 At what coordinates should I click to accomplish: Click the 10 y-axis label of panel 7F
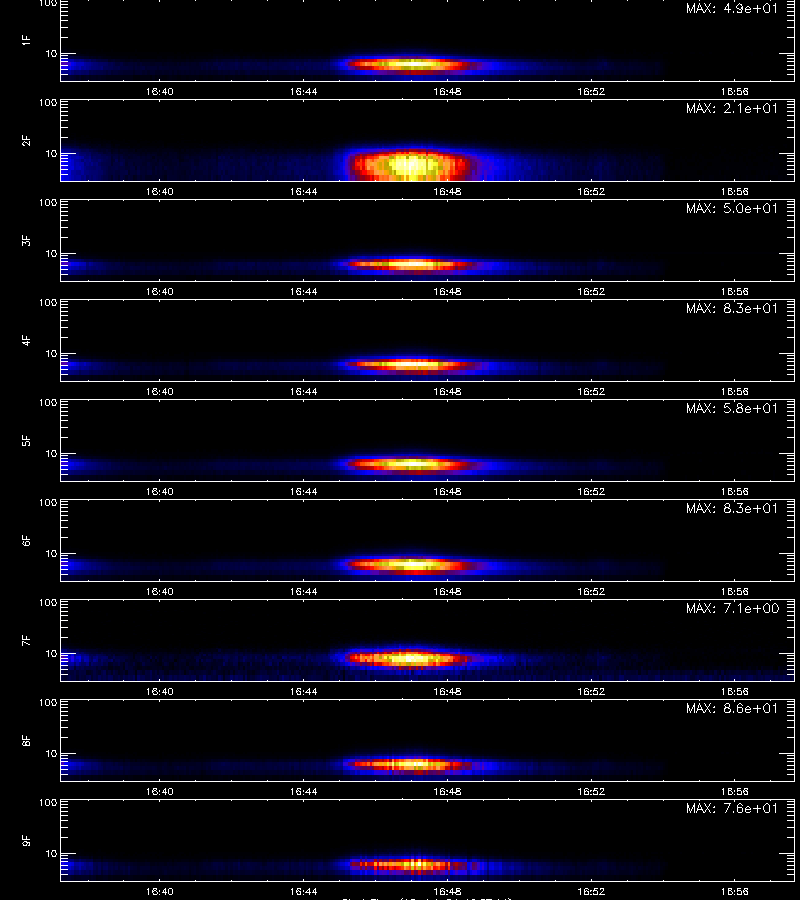(52, 654)
